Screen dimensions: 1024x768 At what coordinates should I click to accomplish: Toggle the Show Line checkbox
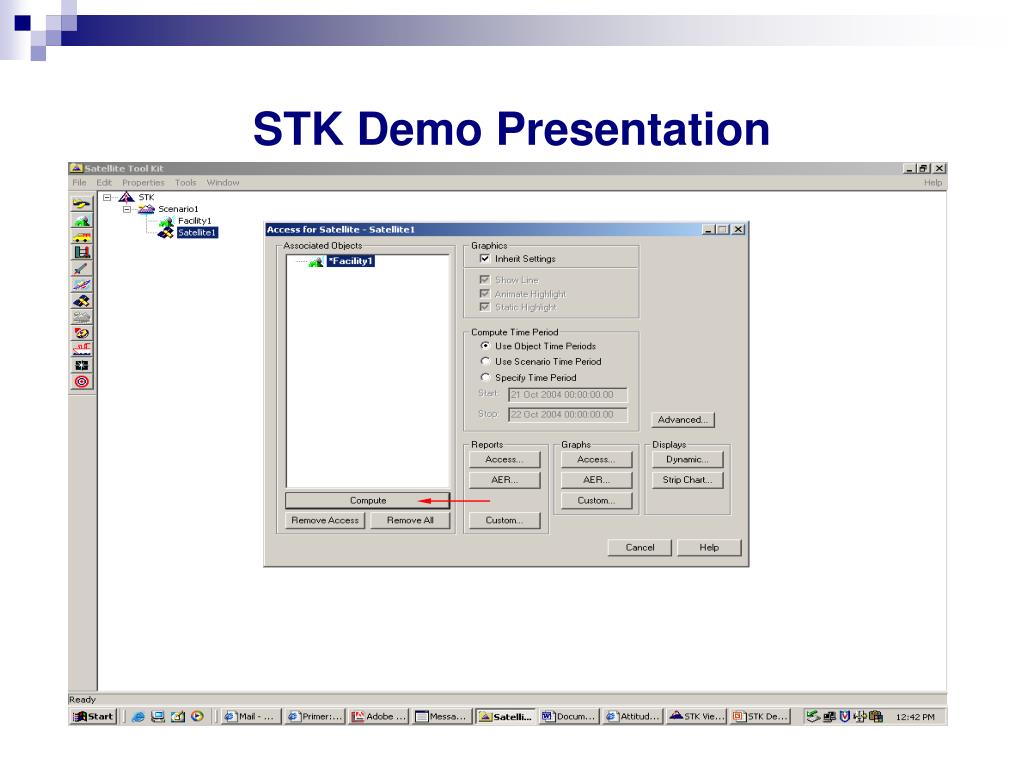tap(485, 280)
